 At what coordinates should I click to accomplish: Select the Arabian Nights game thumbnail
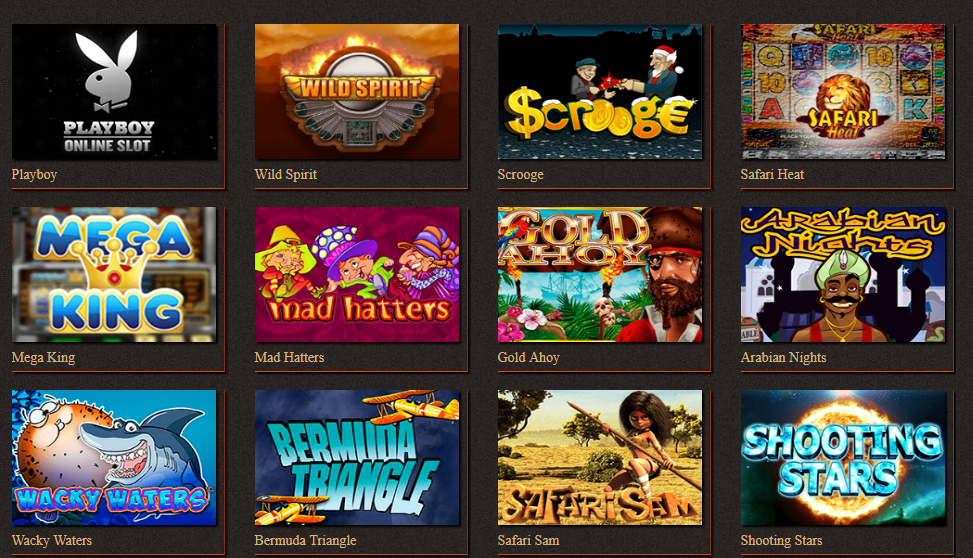[x=843, y=274]
